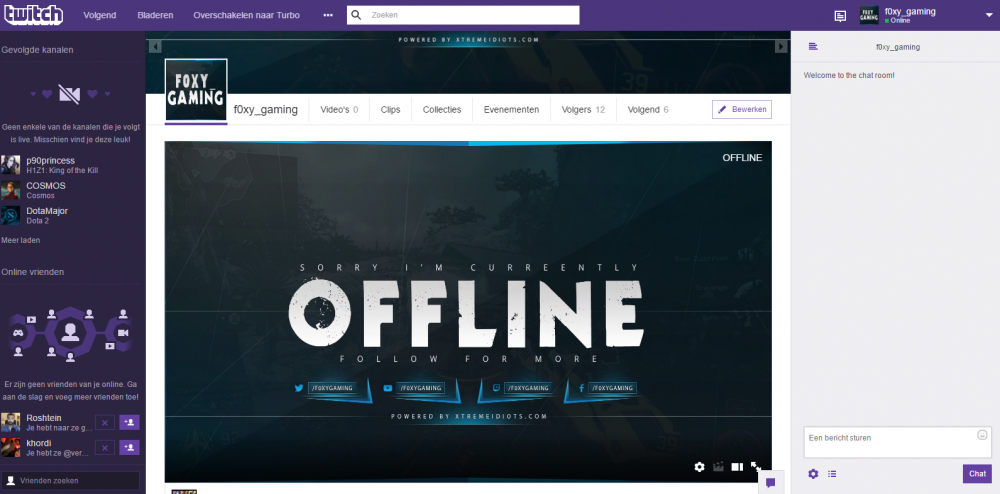Add Roshtein as friend
This screenshot has width=1000, height=494.
pos(129,422)
